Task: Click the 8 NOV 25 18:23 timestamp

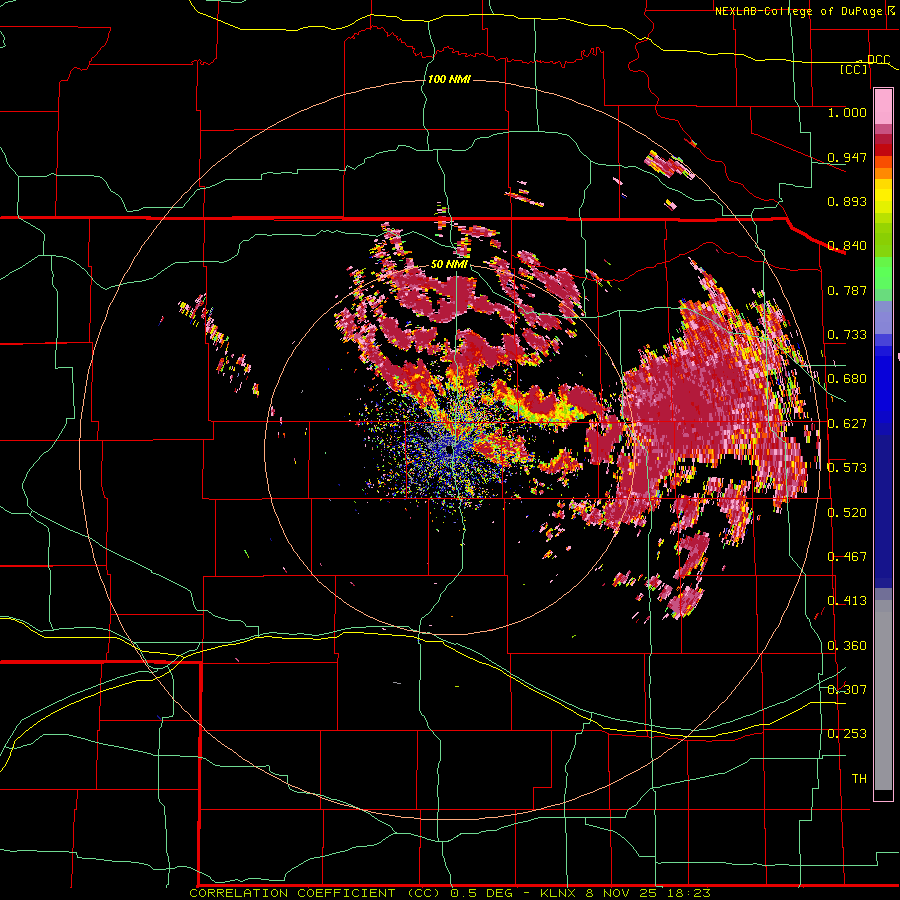Action: (648, 893)
